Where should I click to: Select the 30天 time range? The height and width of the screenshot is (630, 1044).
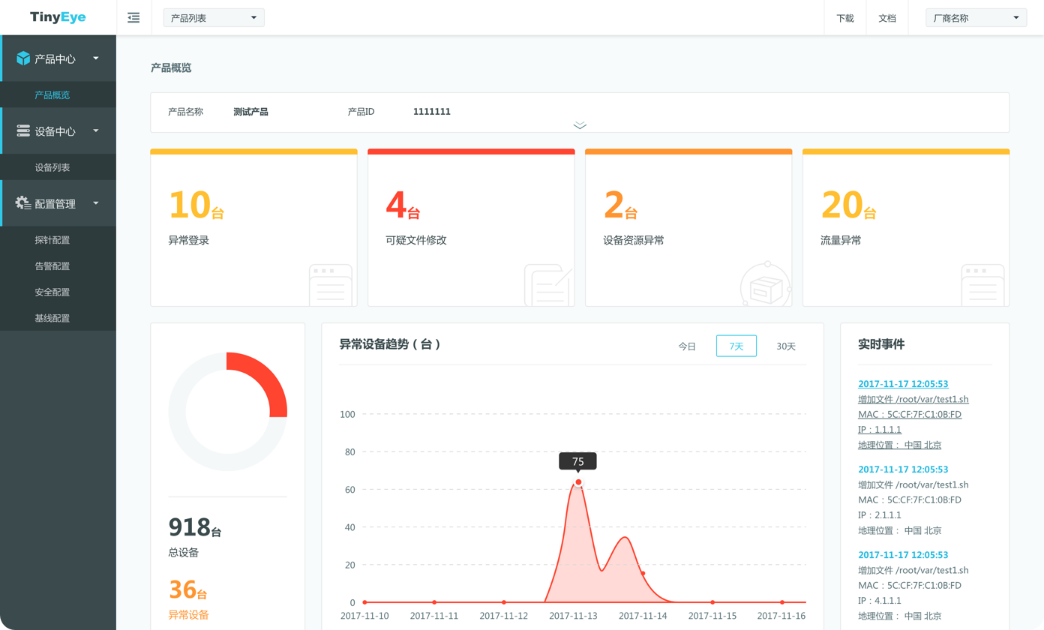pos(786,346)
